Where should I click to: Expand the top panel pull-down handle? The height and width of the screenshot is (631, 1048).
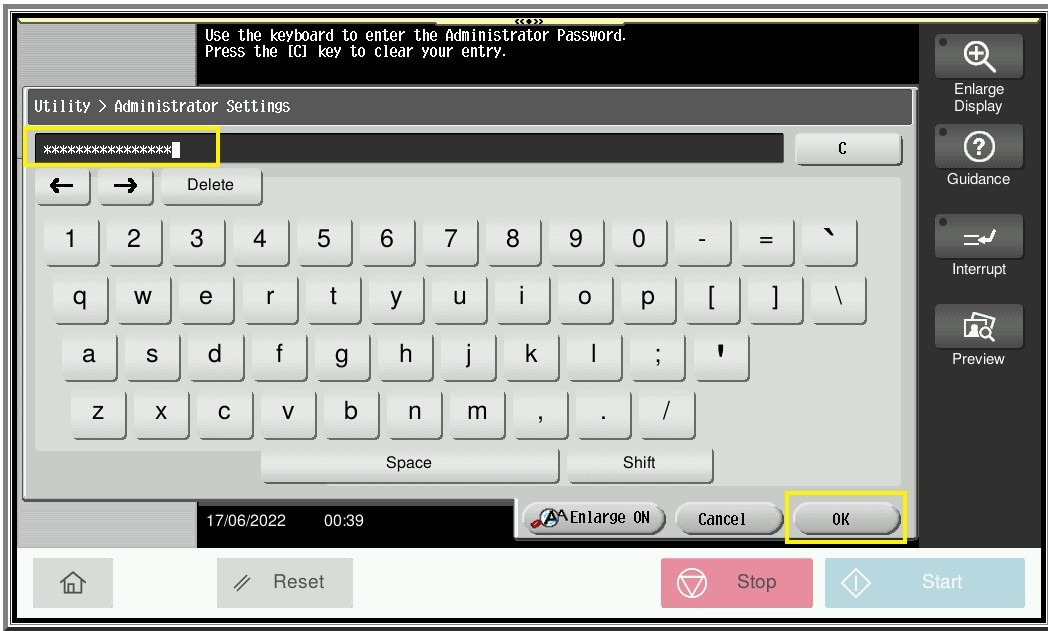tap(528, 21)
